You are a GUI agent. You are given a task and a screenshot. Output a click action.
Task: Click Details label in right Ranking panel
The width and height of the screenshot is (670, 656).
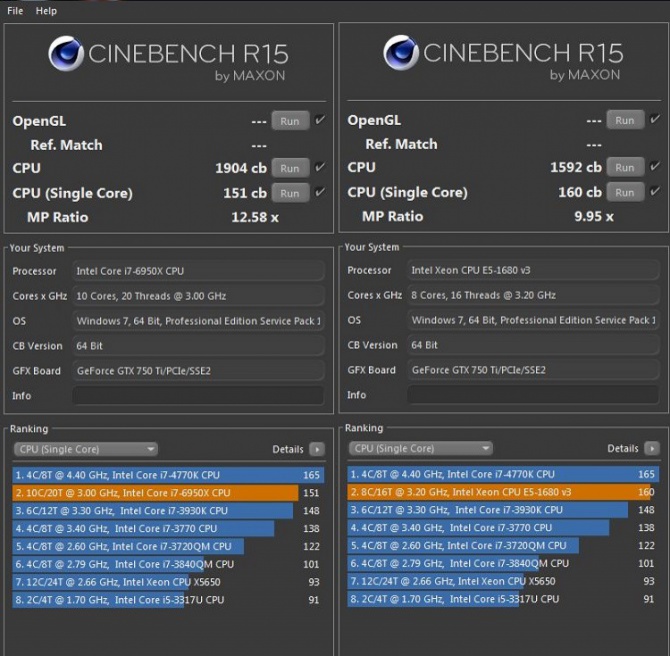[623, 449]
